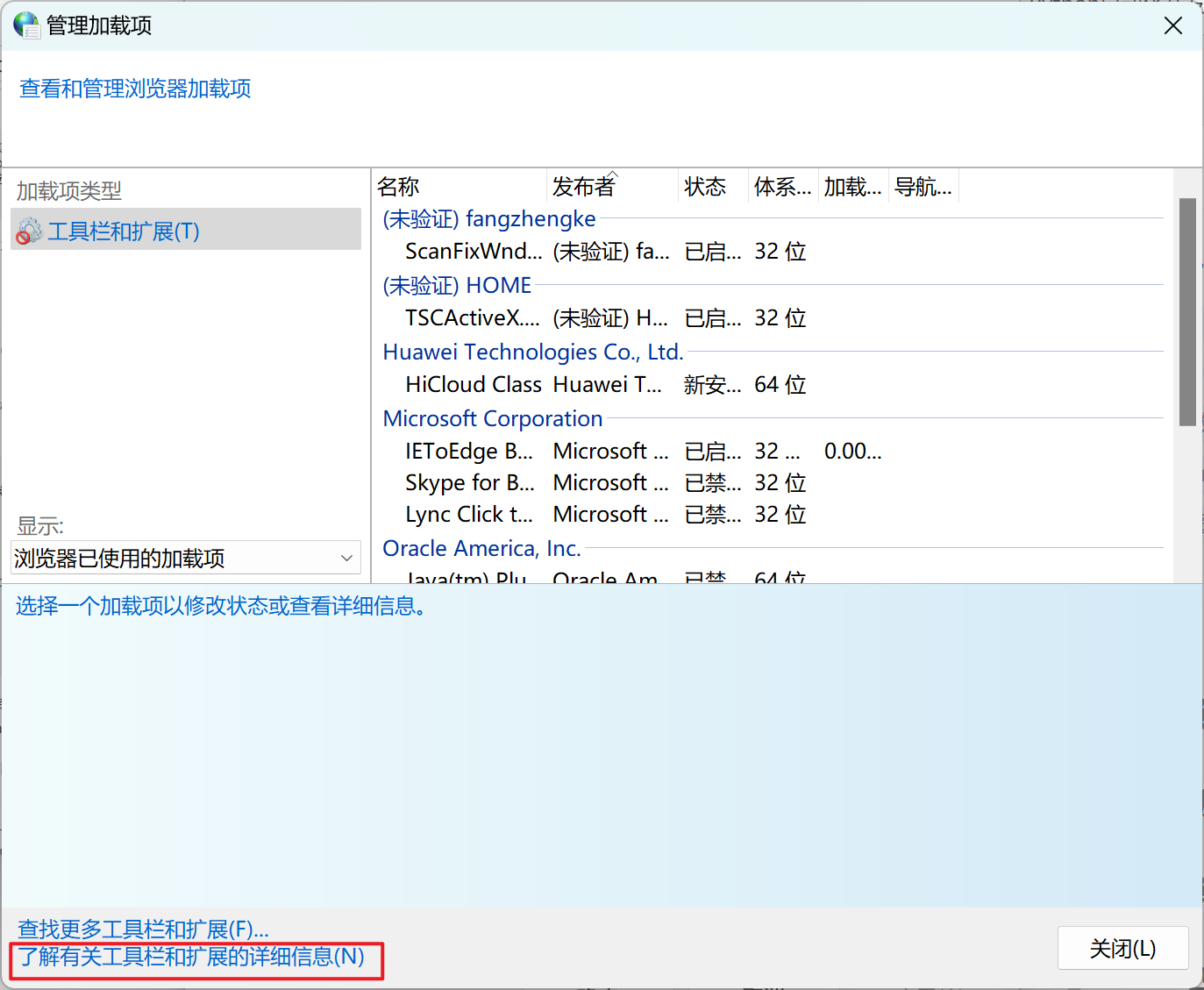The image size is (1204, 990).
Task: Click the 体系... column header
Action: [782, 186]
